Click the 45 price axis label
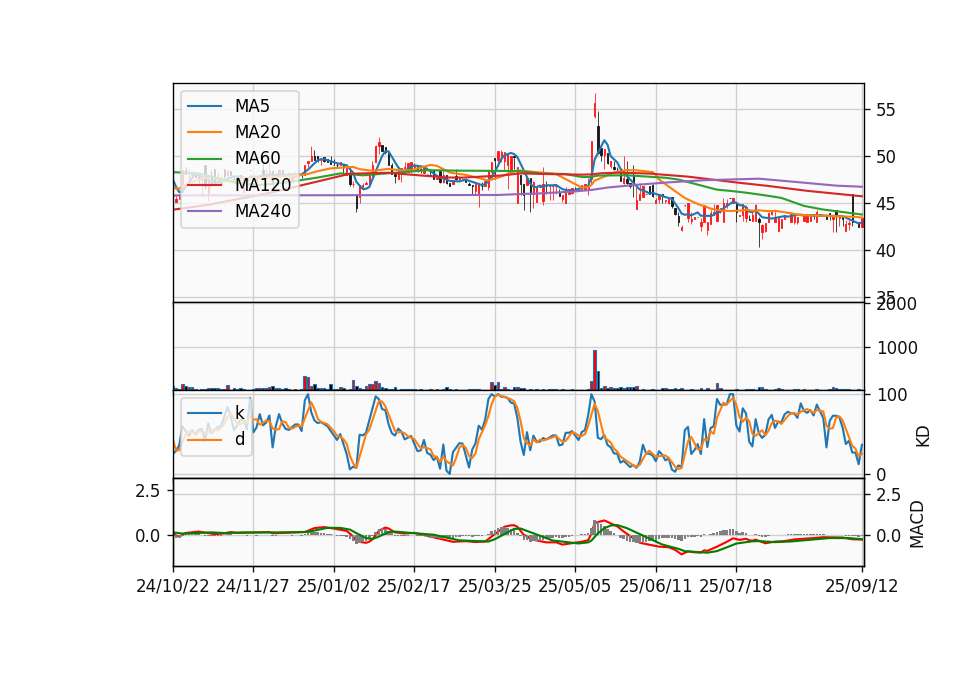Screen dimensions: 960x690 pyautogui.click(x=885, y=204)
